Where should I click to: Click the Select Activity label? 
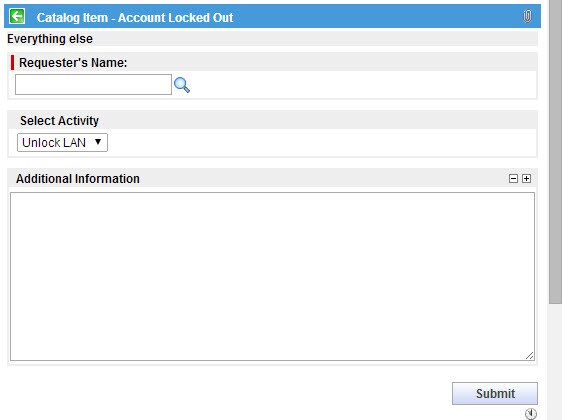click(59, 121)
